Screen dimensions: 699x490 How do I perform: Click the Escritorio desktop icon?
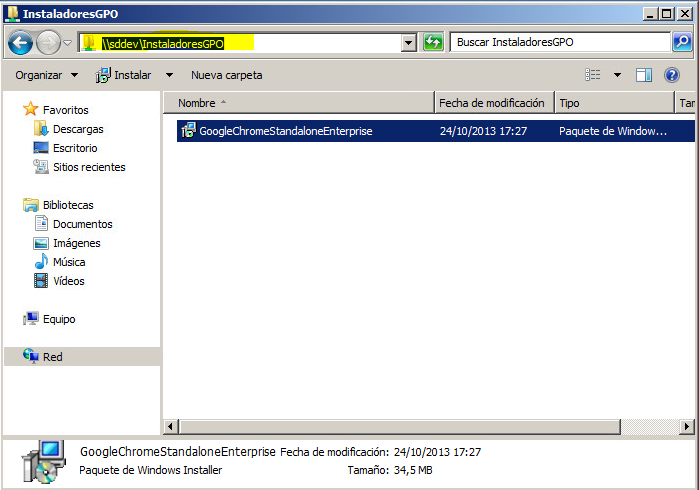[41, 148]
